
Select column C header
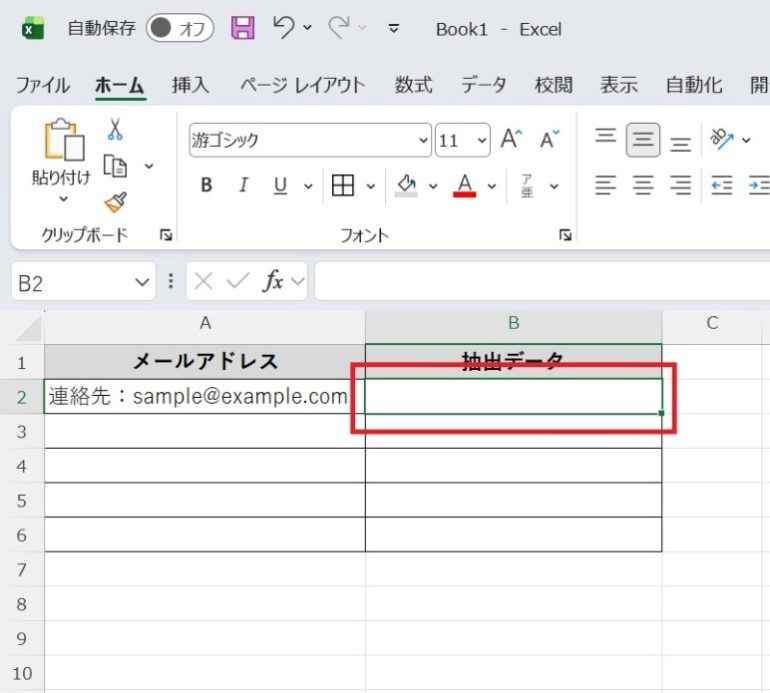[712, 323]
